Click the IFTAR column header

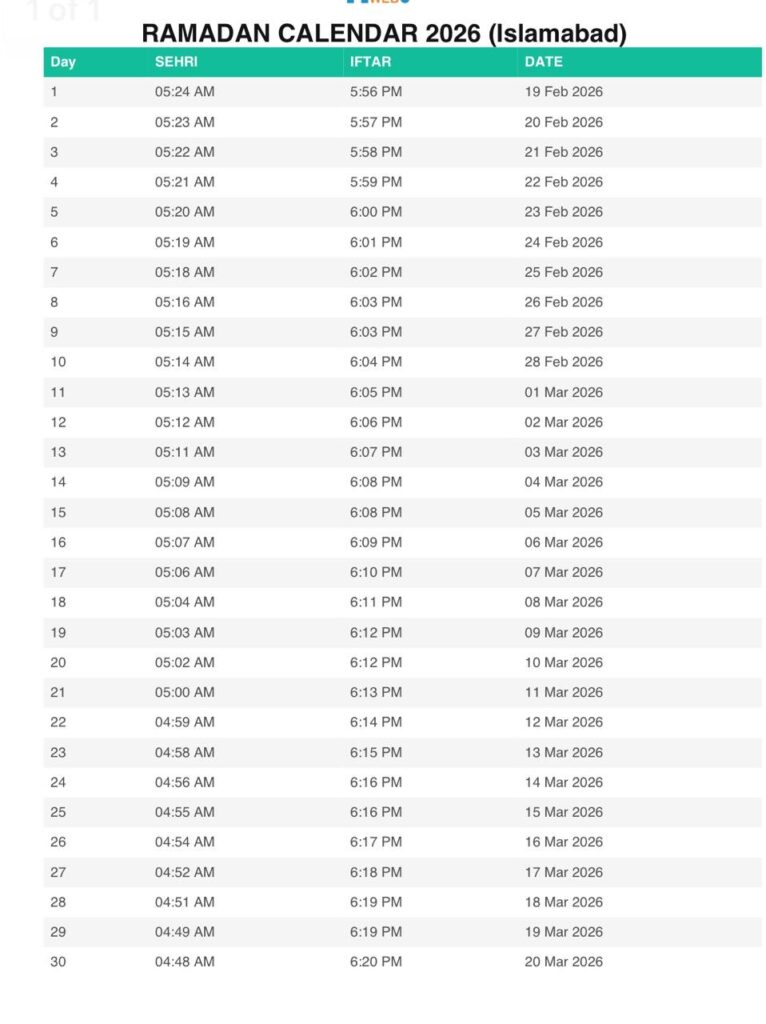tap(370, 62)
